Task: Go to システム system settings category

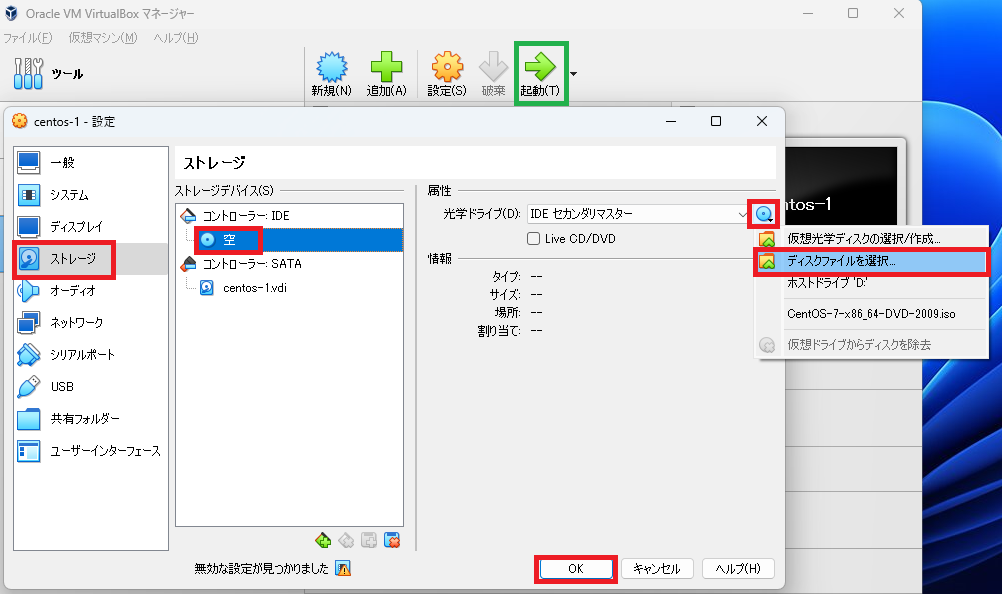Action: click(x=91, y=195)
